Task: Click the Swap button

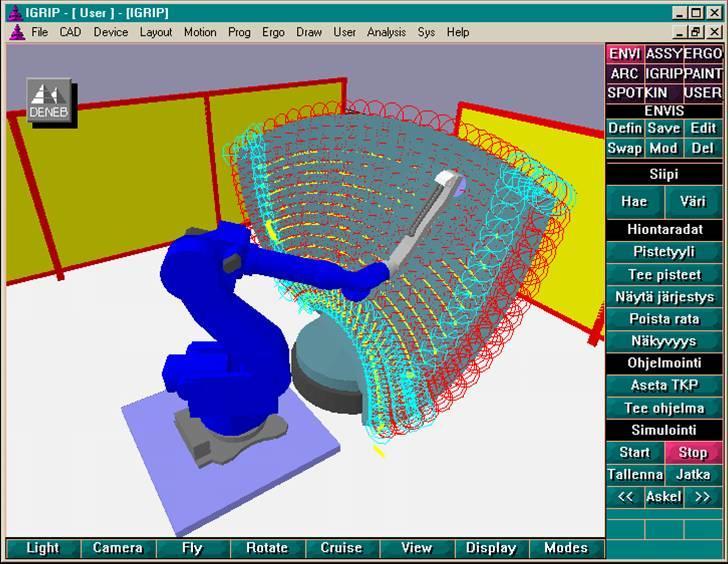Action: (625, 149)
